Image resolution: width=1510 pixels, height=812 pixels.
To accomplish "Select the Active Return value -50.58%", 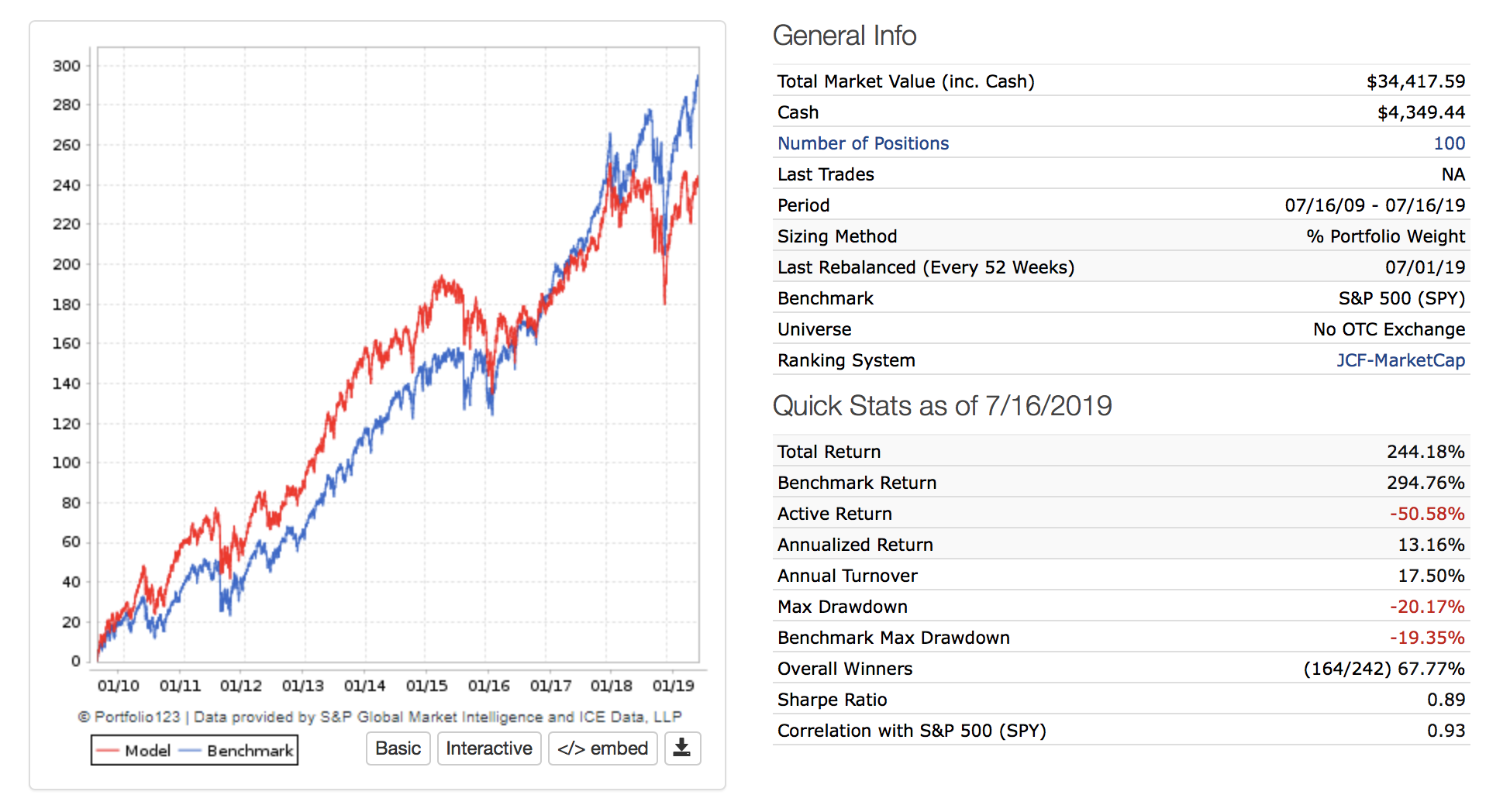I will 1426,514.
